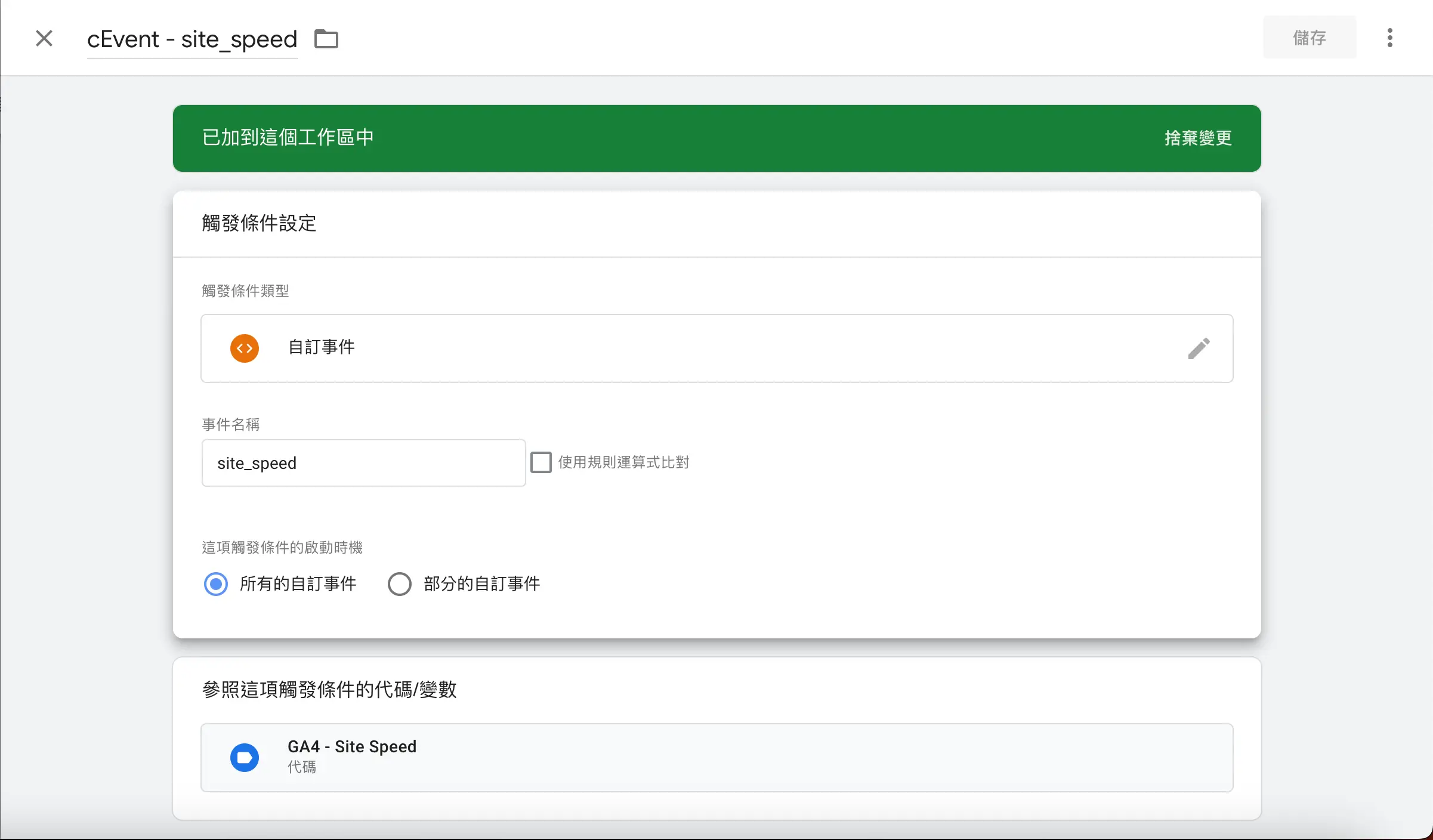The height and width of the screenshot is (840, 1433).
Task: Close the trigger editor with X icon
Action: pos(44,38)
